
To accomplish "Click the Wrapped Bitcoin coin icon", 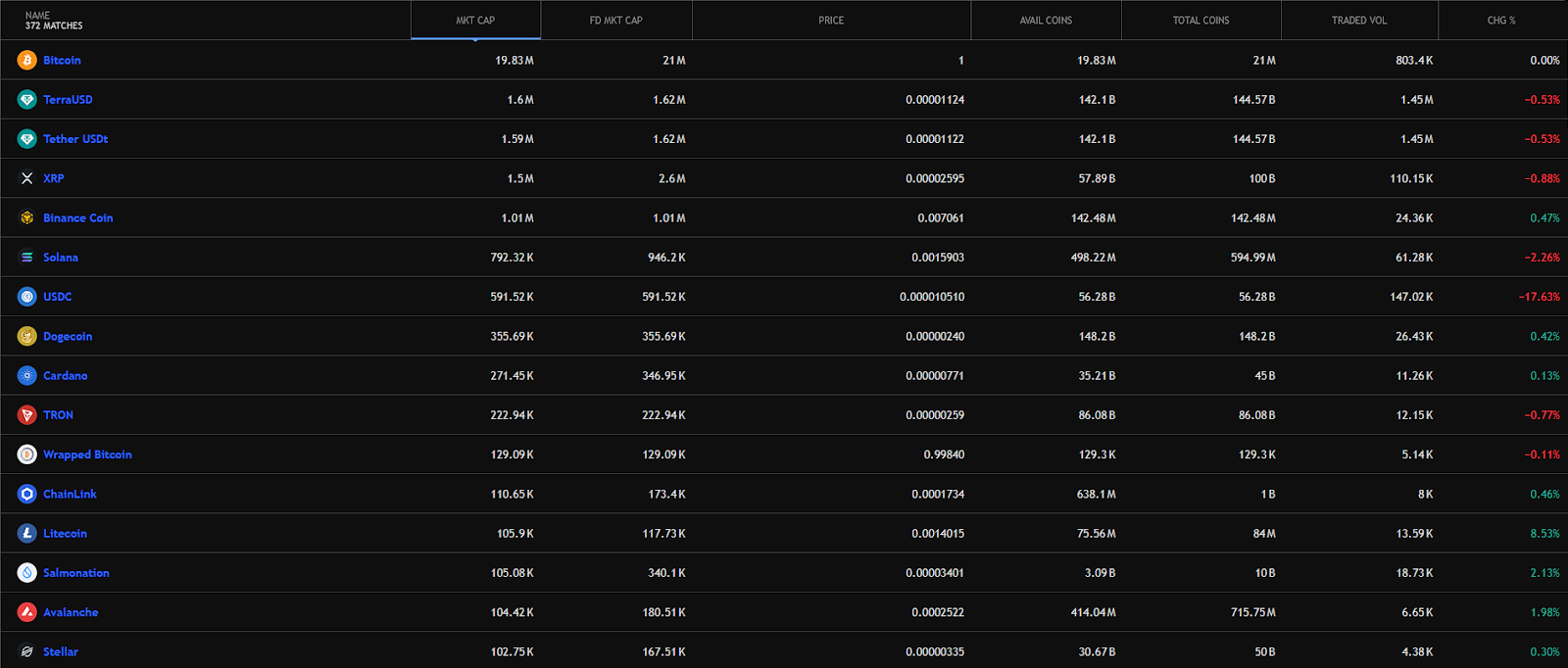I will [x=27, y=454].
